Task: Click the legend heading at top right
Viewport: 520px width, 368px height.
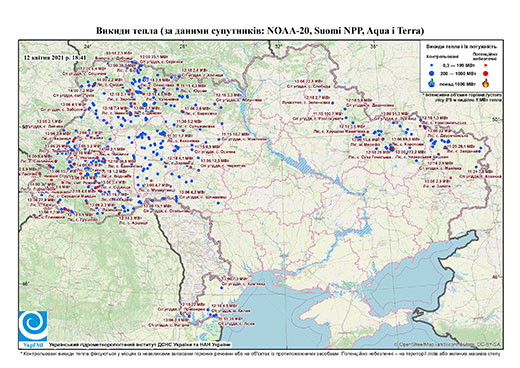Action: pyautogui.click(x=461, y=46)
